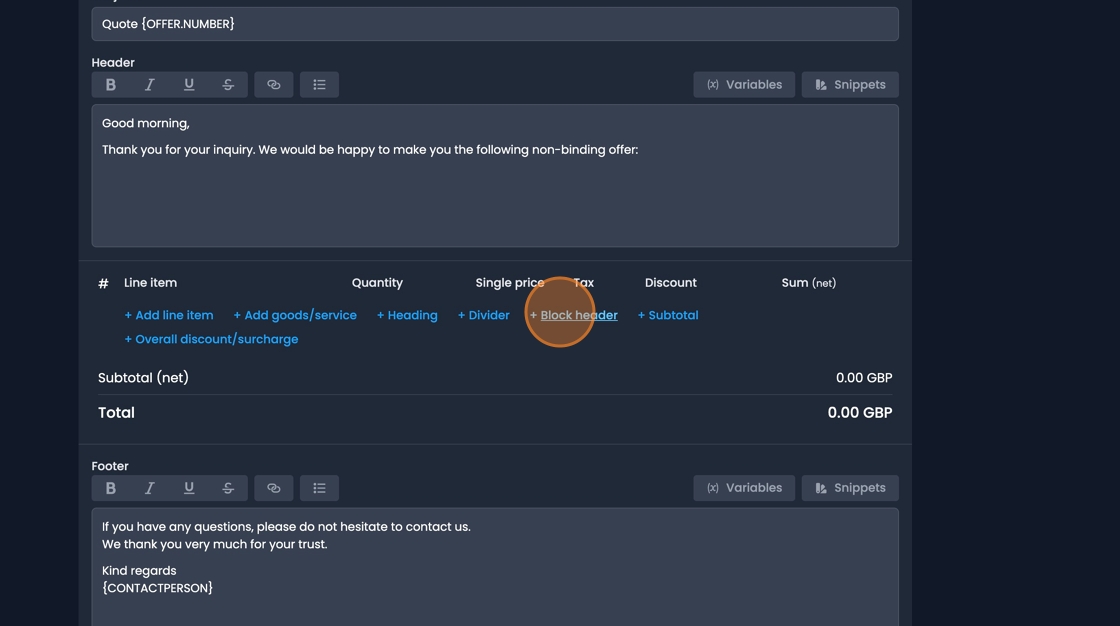Apply italic formatting in the Header editor
This screenshot has height=626, width=1120.
point(149,84)
